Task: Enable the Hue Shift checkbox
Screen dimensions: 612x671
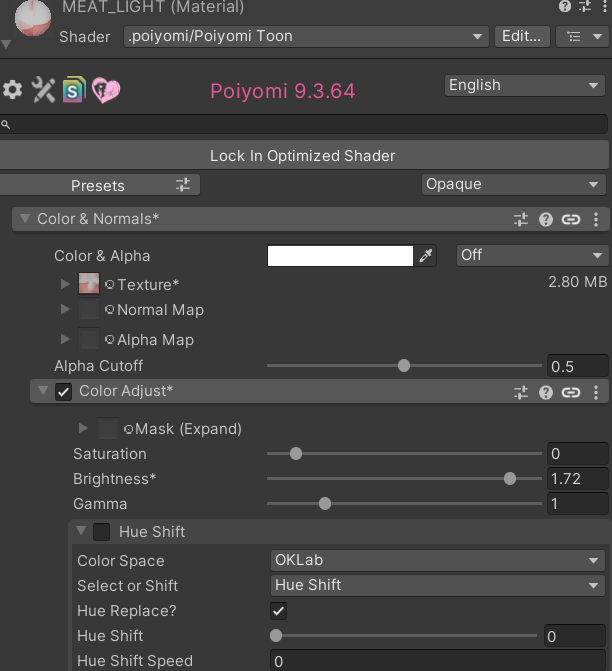Action: 101,532
